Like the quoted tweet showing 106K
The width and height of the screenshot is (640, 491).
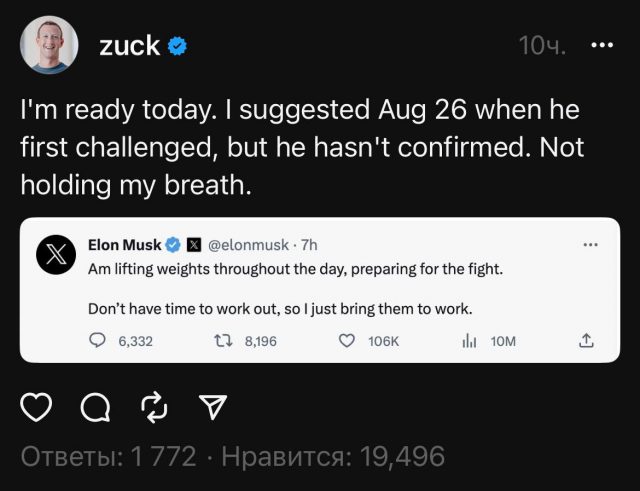click(x=347, y=341)
